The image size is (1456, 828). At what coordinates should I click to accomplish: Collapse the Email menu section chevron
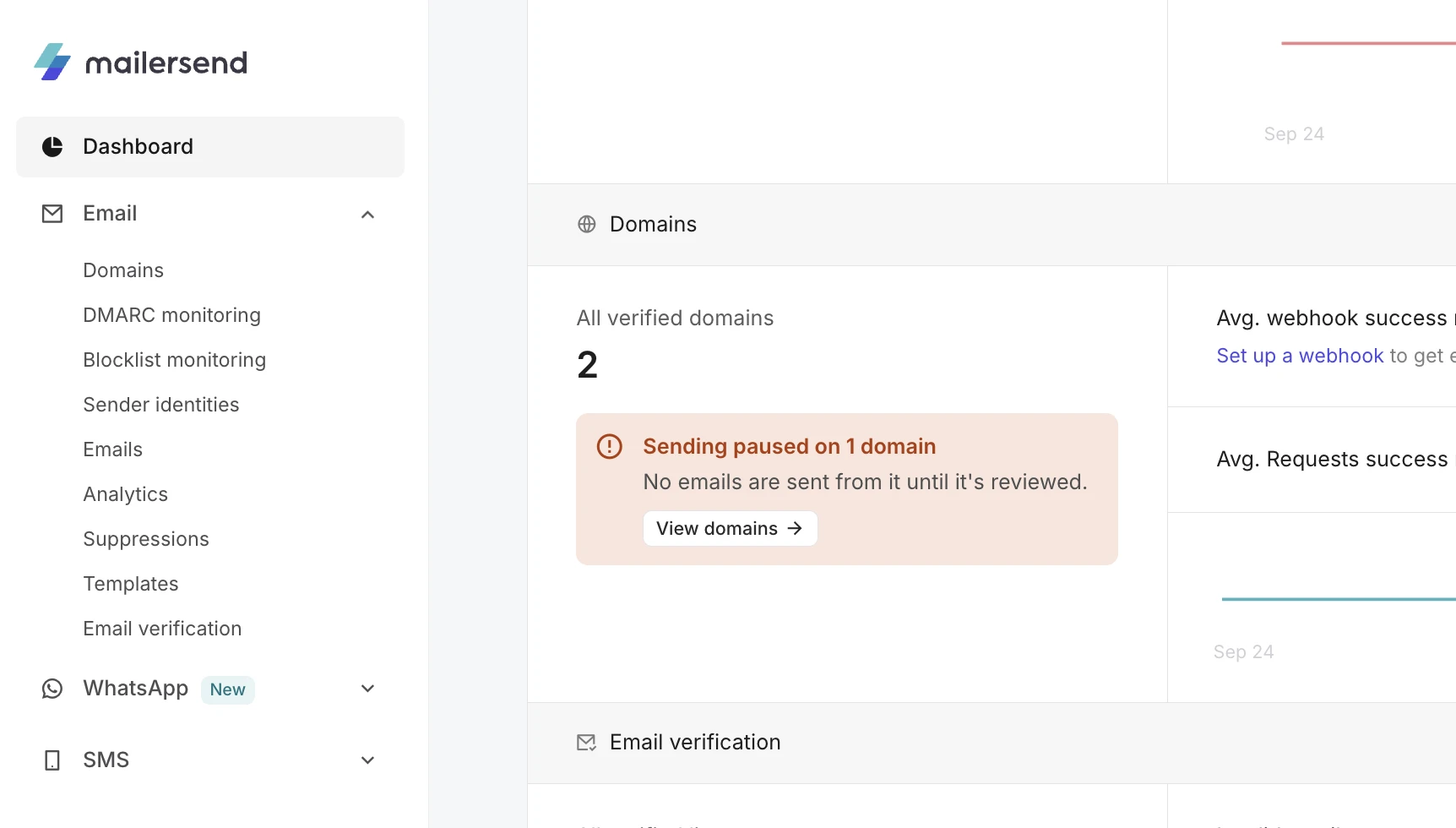tap(367, 215)
